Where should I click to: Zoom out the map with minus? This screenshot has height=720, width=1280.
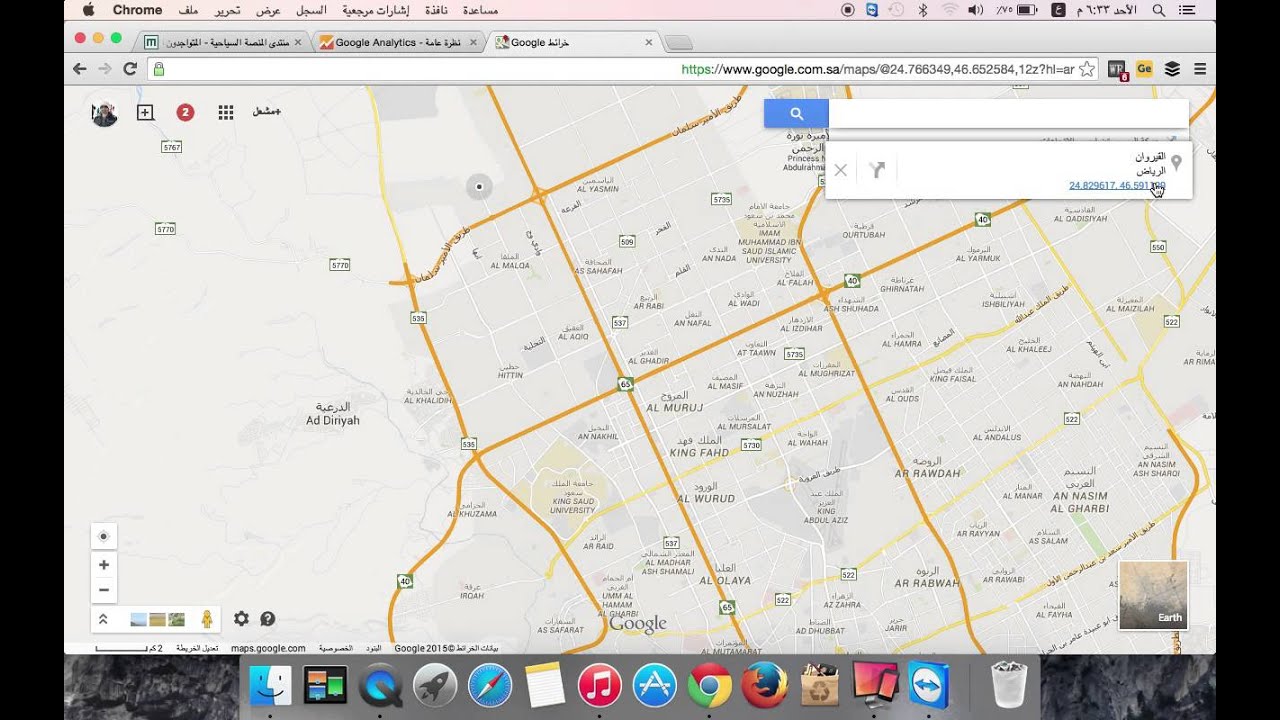point(104,589)
